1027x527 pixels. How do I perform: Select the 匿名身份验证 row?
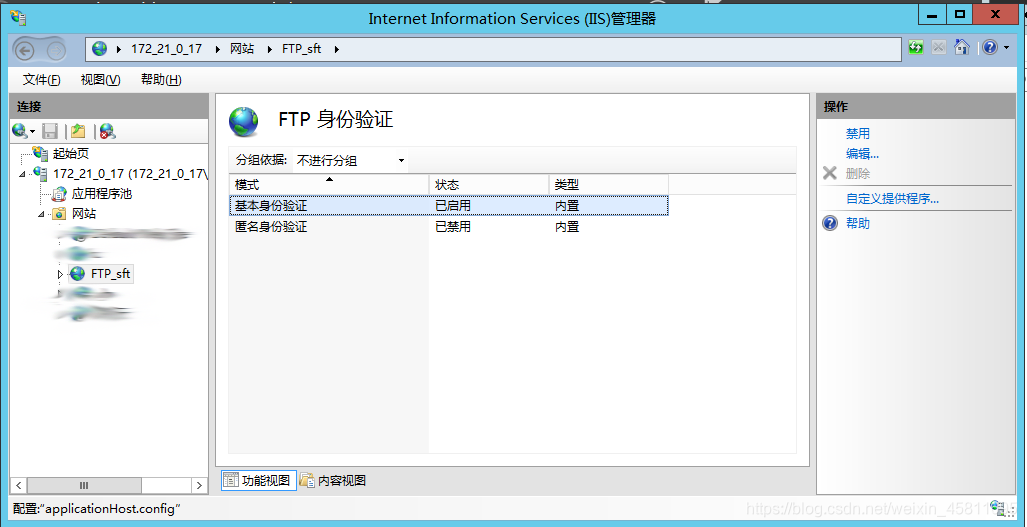(x=449, y=227)
